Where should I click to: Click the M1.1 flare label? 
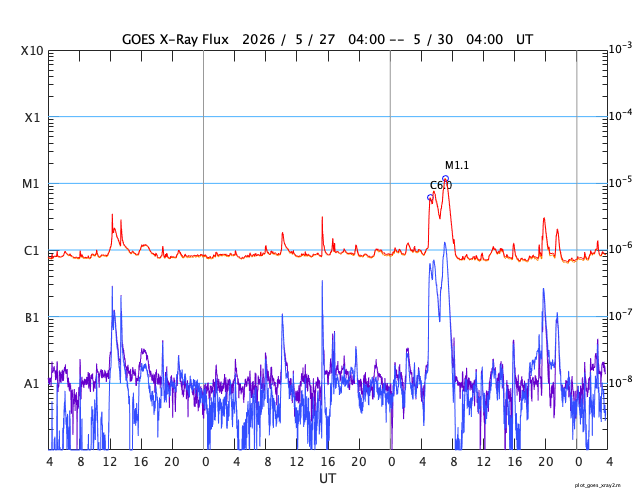[457, 165]
